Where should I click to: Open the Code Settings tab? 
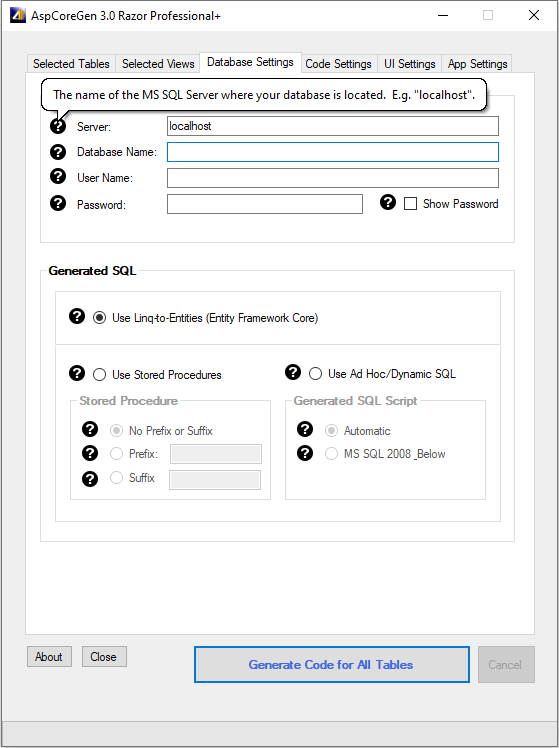tap(338, 63)
